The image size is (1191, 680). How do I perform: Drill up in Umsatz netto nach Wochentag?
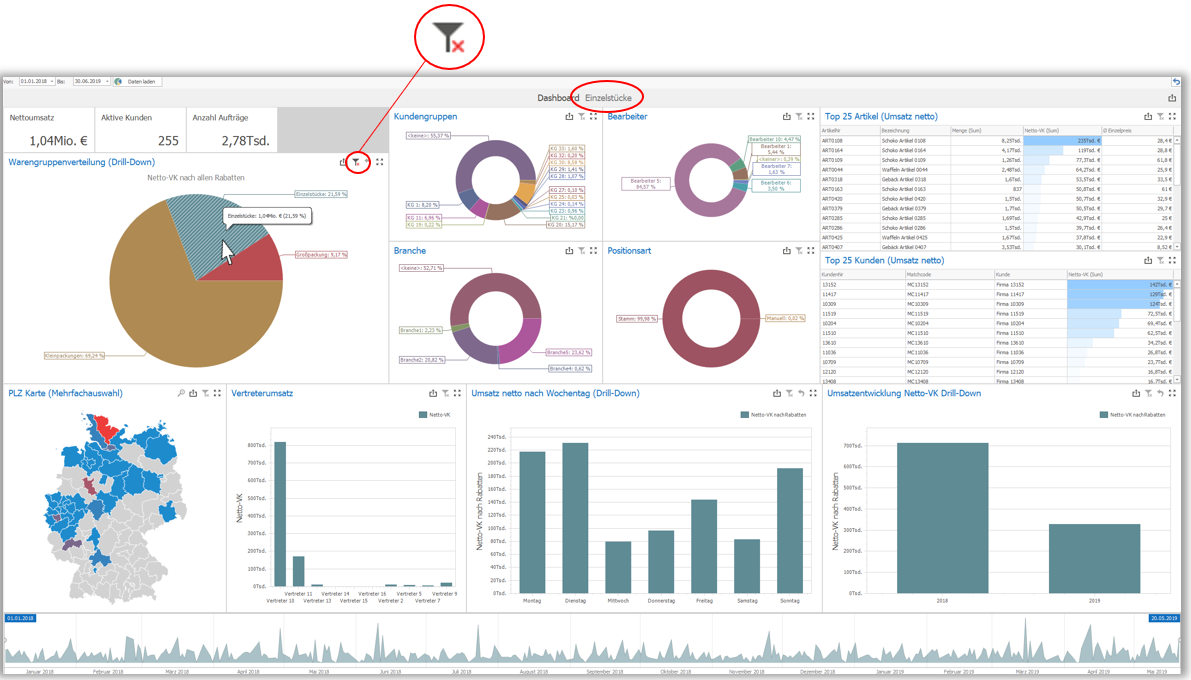pyautogui.click(x=801, y=393)
